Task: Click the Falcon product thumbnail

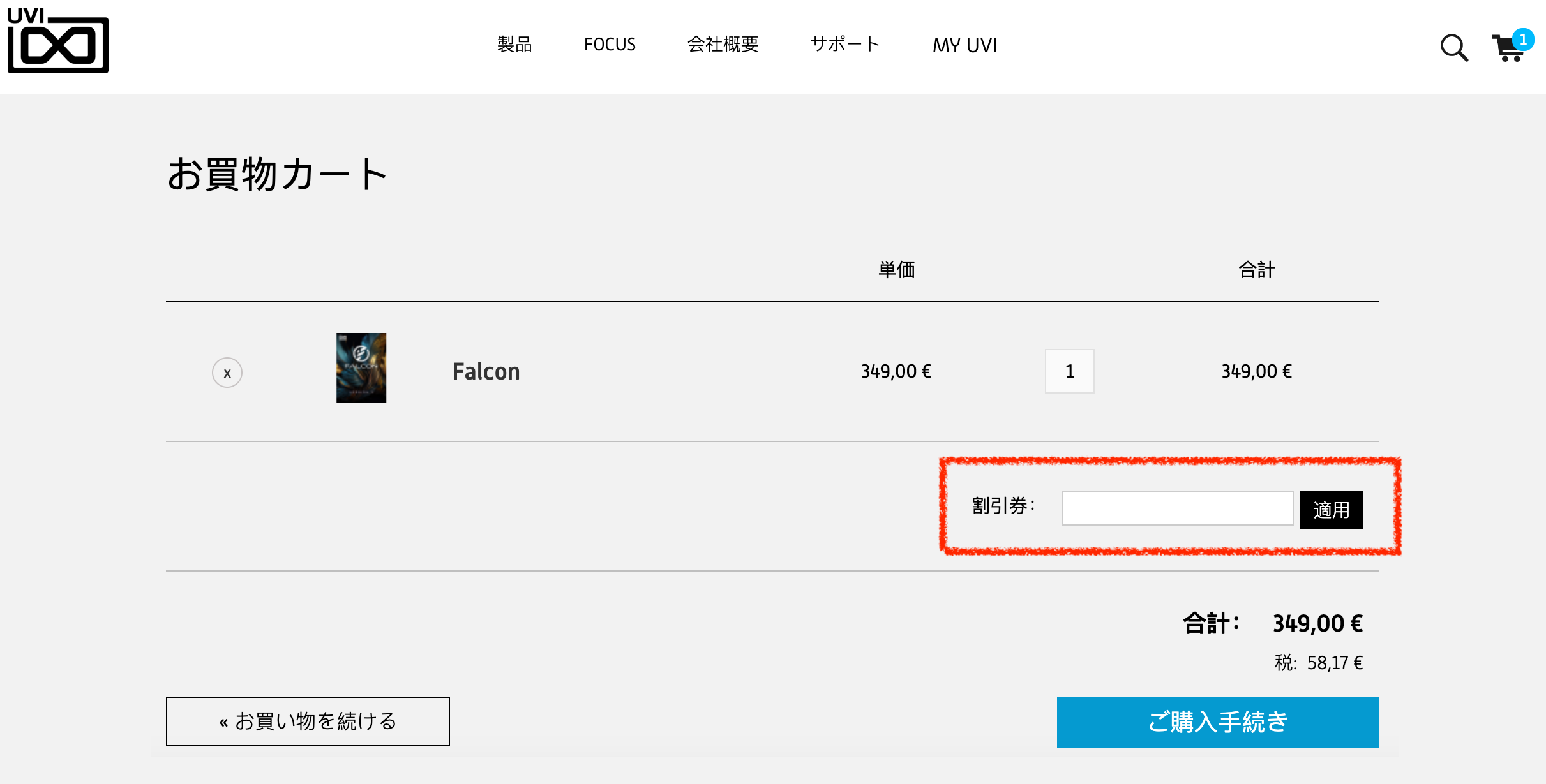Action: coord(361,368)
